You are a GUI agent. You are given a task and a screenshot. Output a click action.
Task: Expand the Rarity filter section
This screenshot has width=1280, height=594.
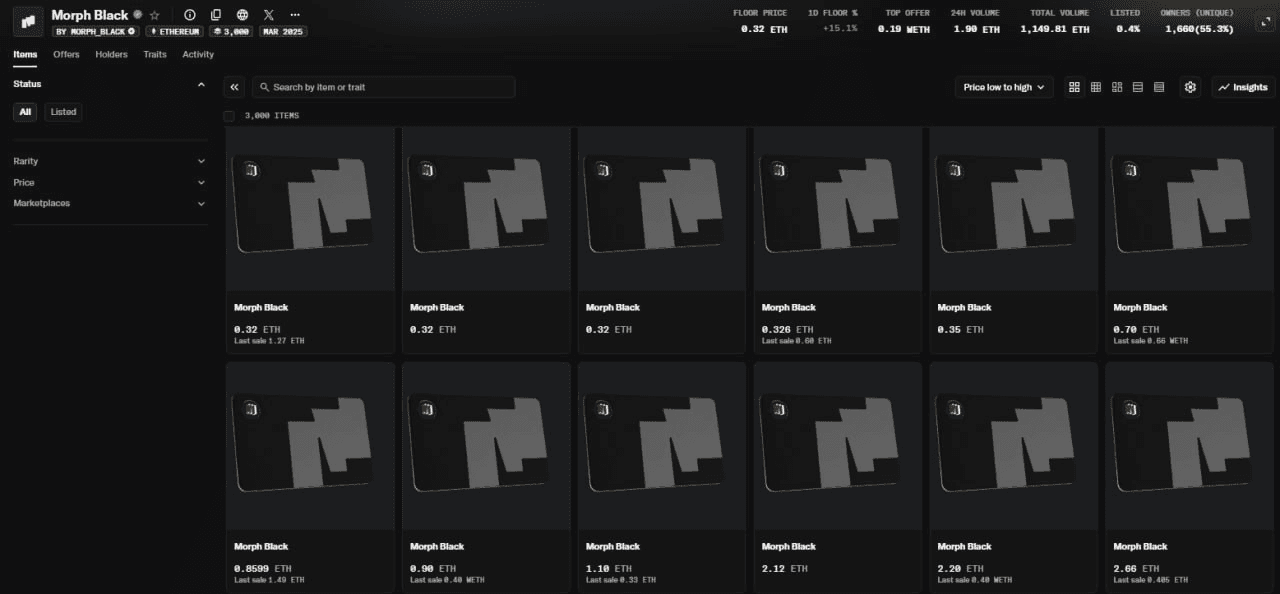[x=110, y=161]
